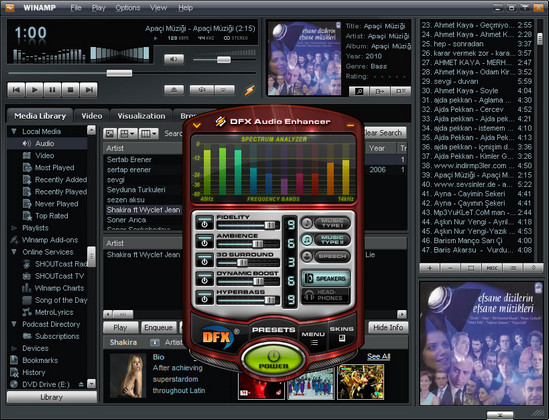Open the Play menu
The width and height of the screenshot is (549, 420).
(x=98, y=8)
